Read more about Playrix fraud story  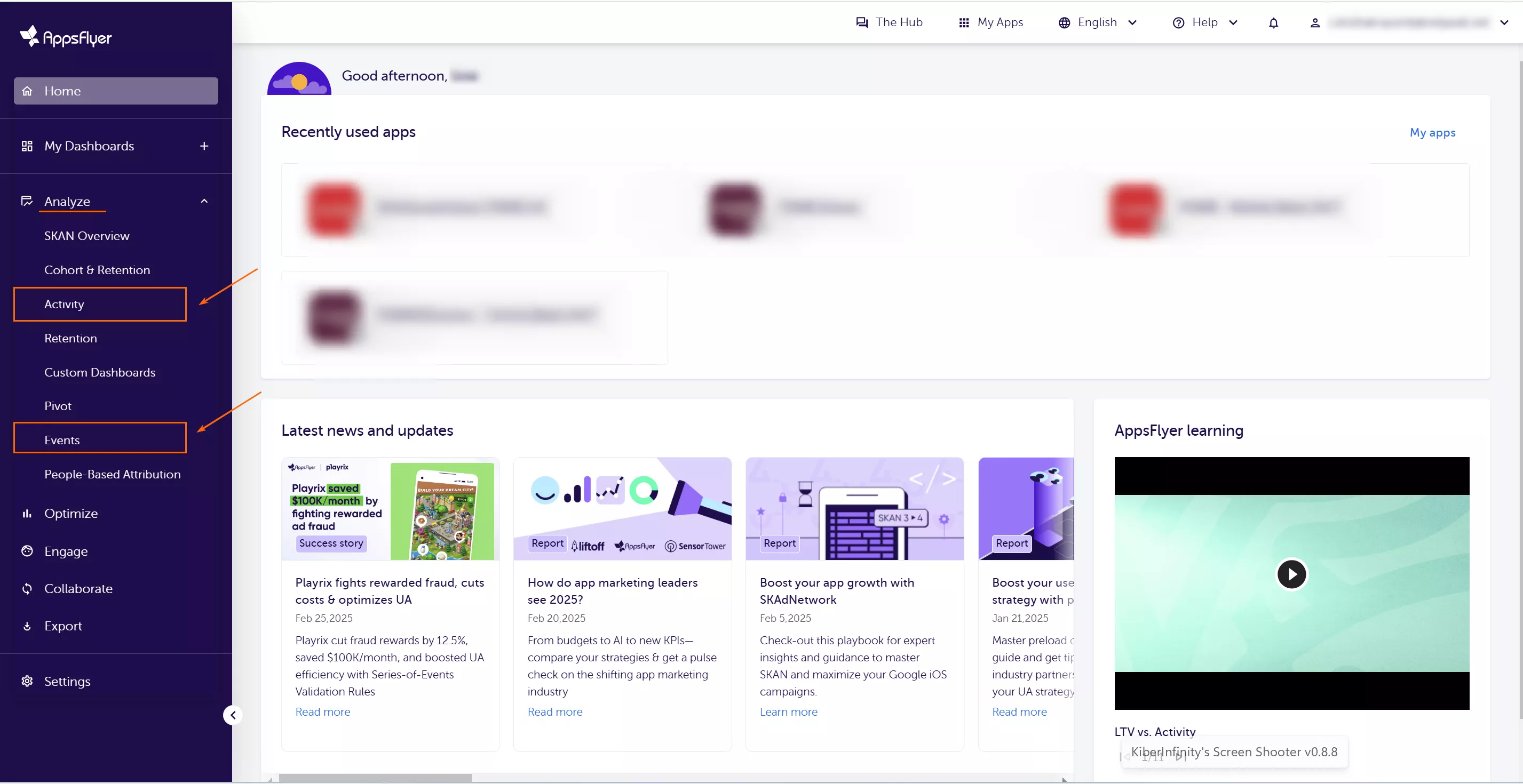[x=323, y=712]
